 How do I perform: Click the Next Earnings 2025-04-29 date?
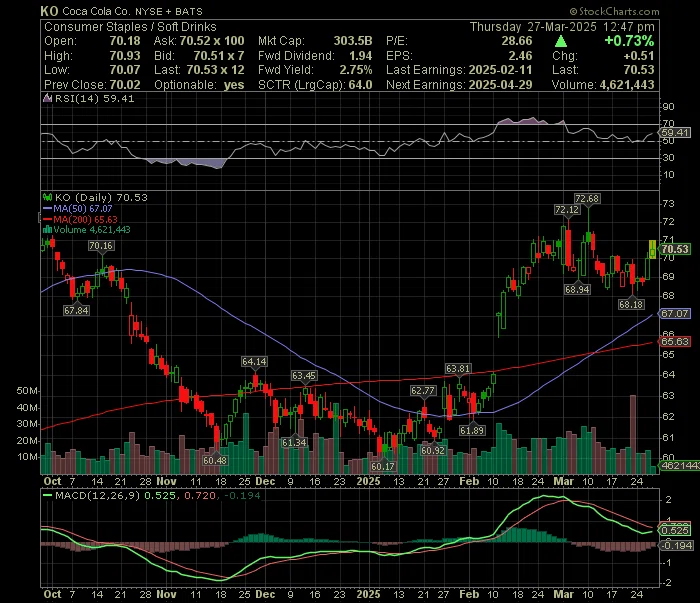(501, 84)
